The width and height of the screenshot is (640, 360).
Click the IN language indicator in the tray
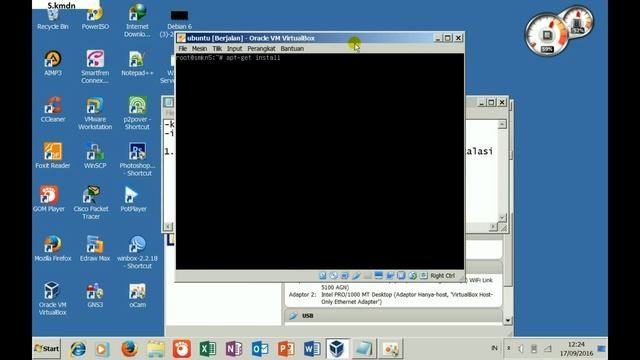pyautogui.click(x=494, y=348)
